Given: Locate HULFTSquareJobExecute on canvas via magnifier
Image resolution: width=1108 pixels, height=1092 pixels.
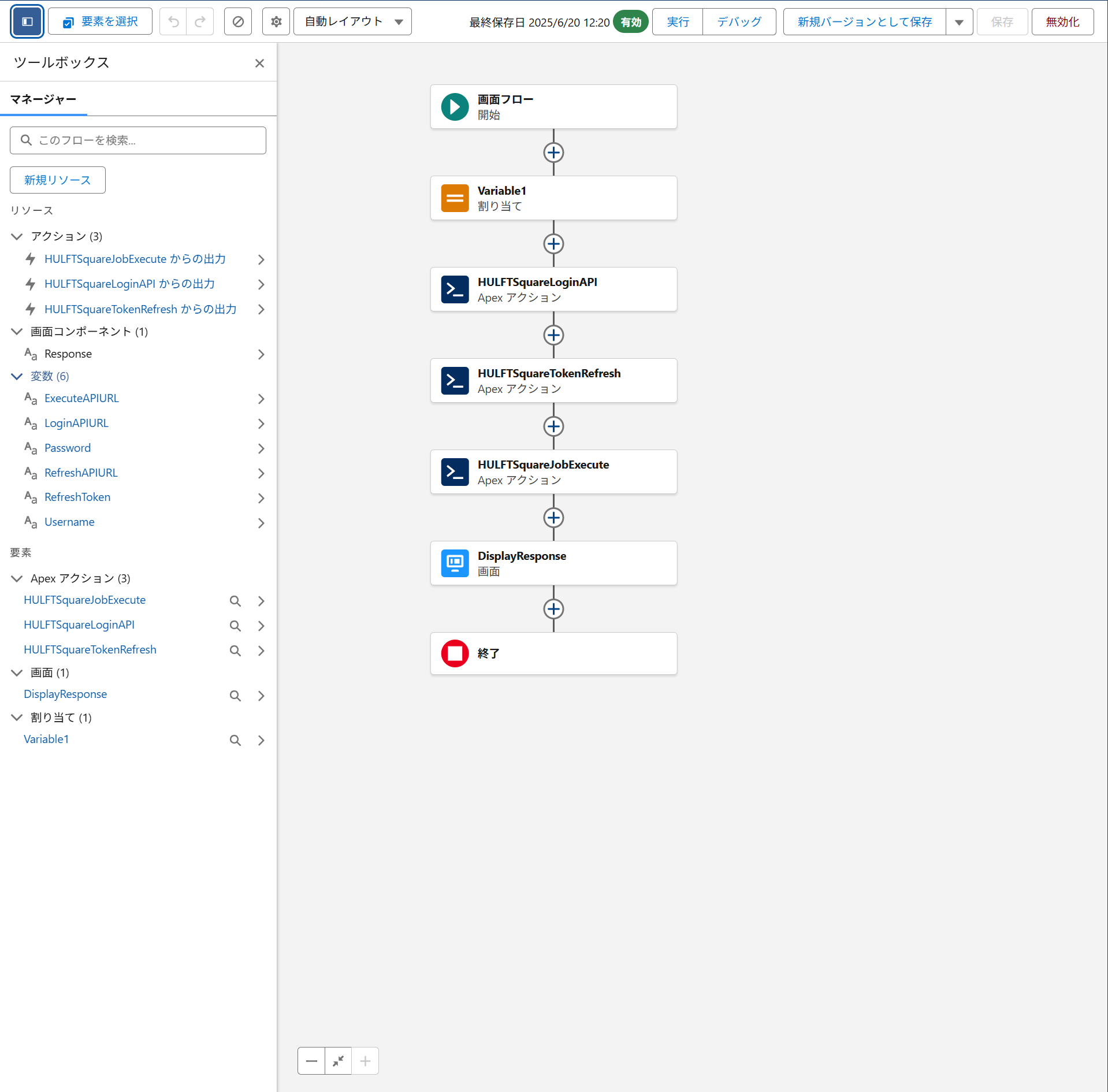Looking at the screenshot, I should coord(235,601).
